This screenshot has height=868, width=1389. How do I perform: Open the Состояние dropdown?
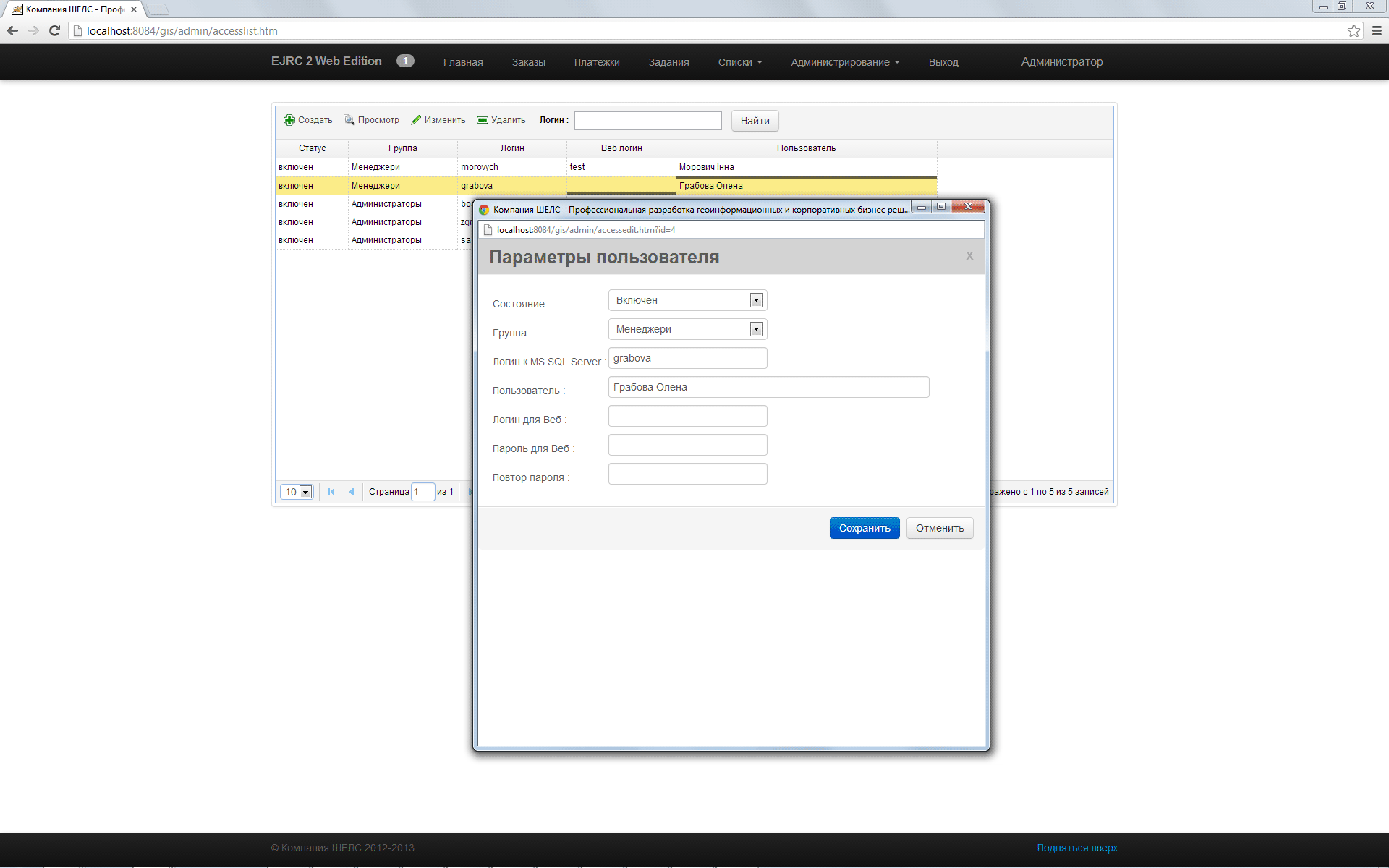click(756, 300)
